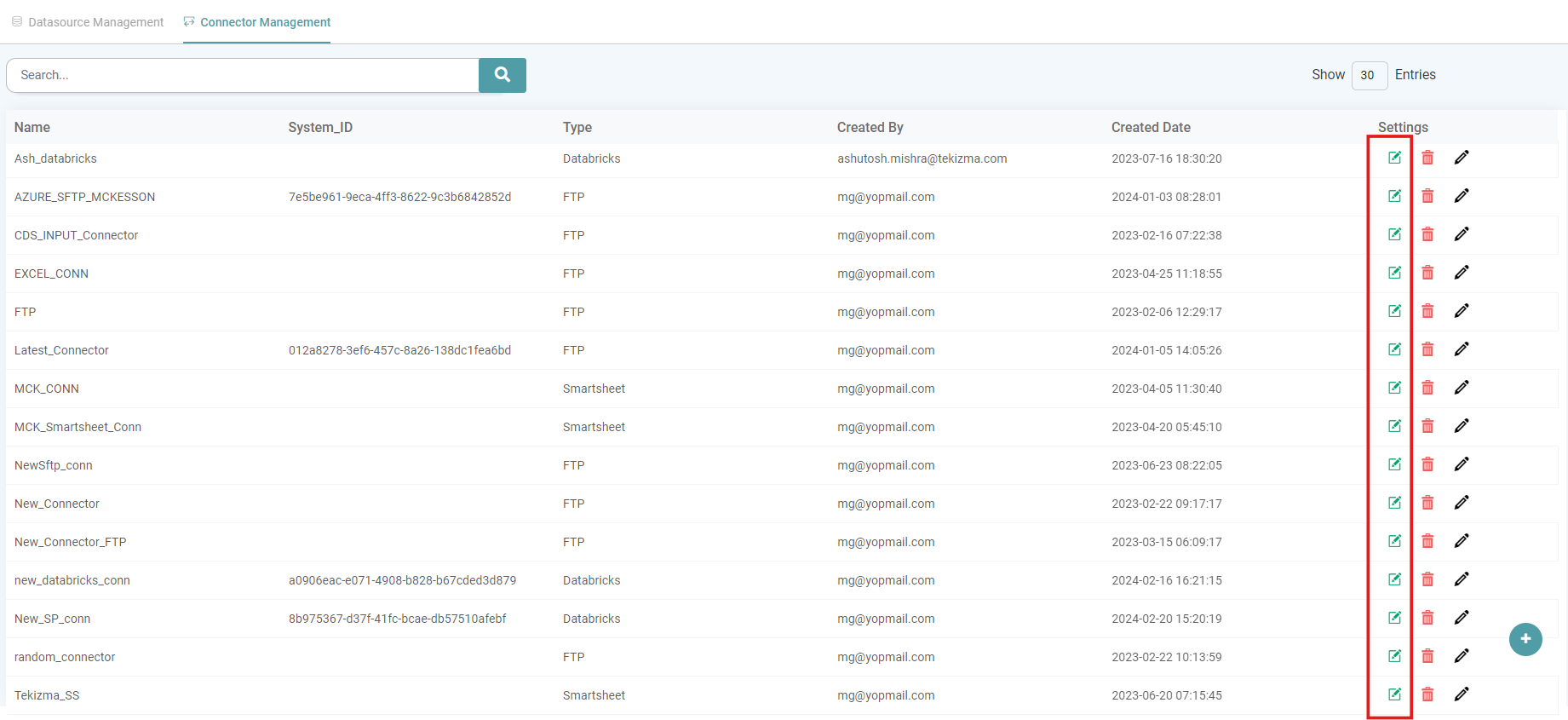Click the black pencil icon for New_SP_conn
1568x720 pixels.
tap(1462, 618)
